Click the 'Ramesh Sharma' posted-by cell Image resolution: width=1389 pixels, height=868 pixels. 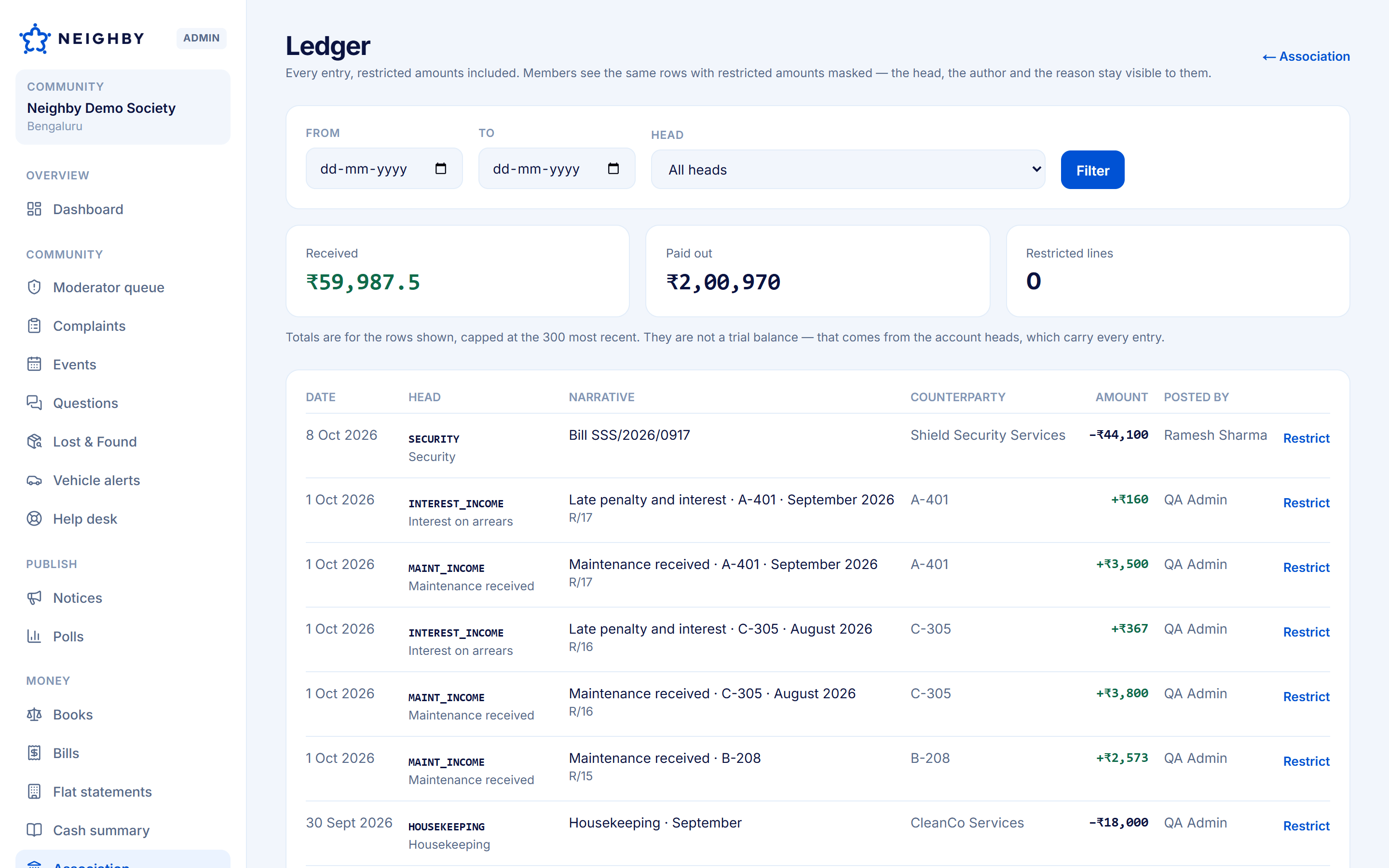[x=1215, y=435]
